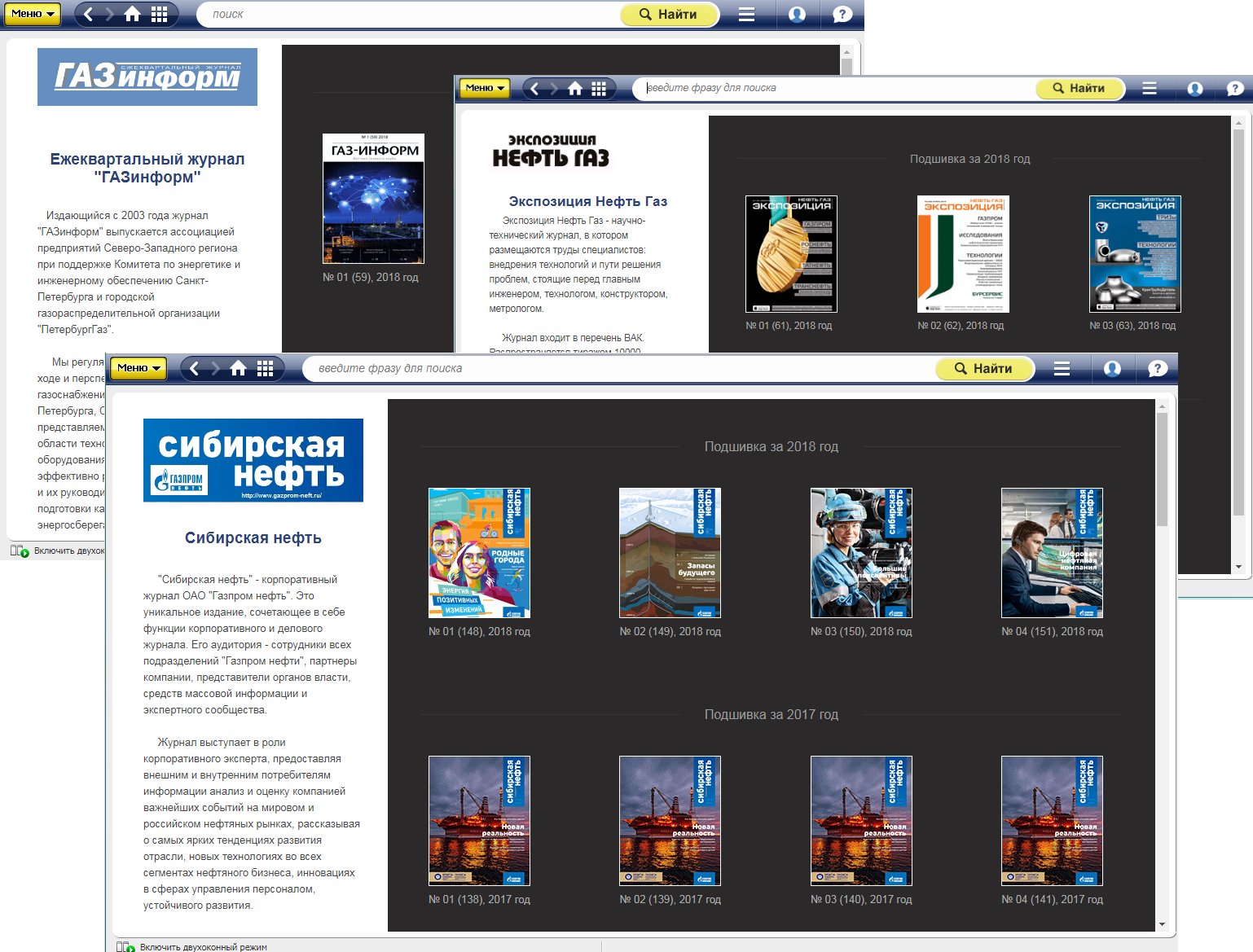Click the "Подшивка за 2017 год" heading

[x=772, y=714]
